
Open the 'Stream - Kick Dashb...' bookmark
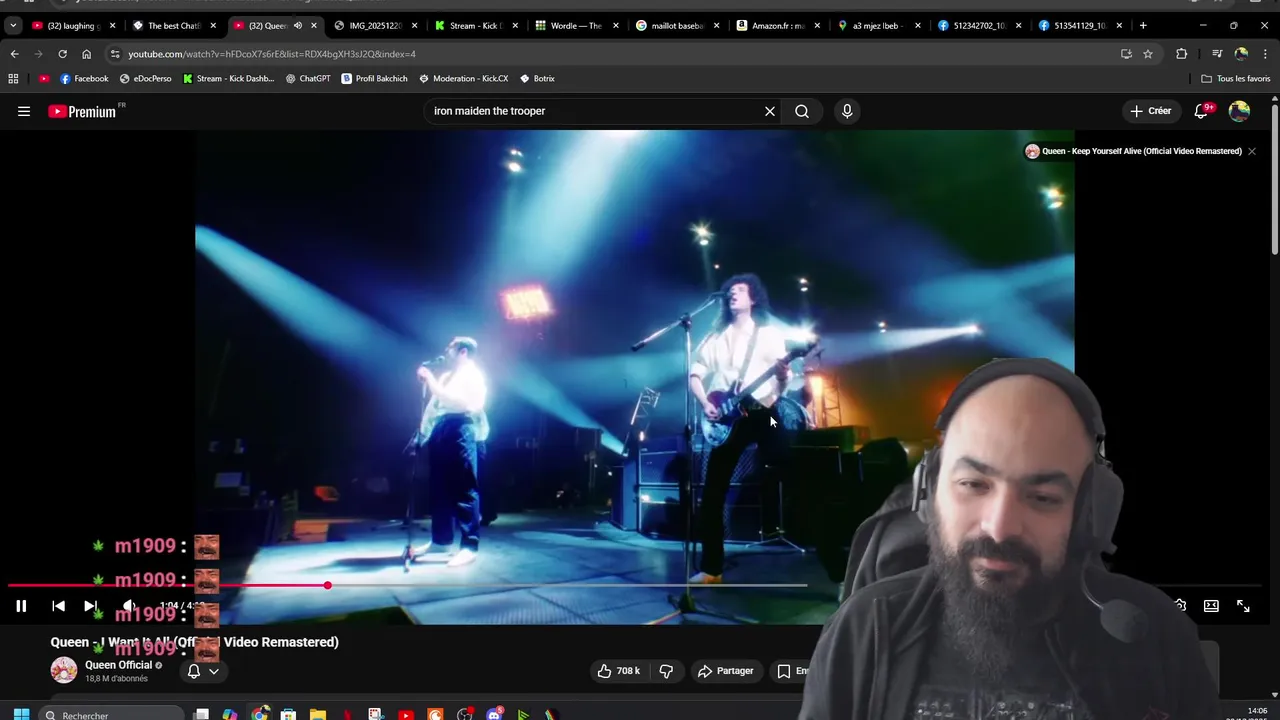pos(228,78)
